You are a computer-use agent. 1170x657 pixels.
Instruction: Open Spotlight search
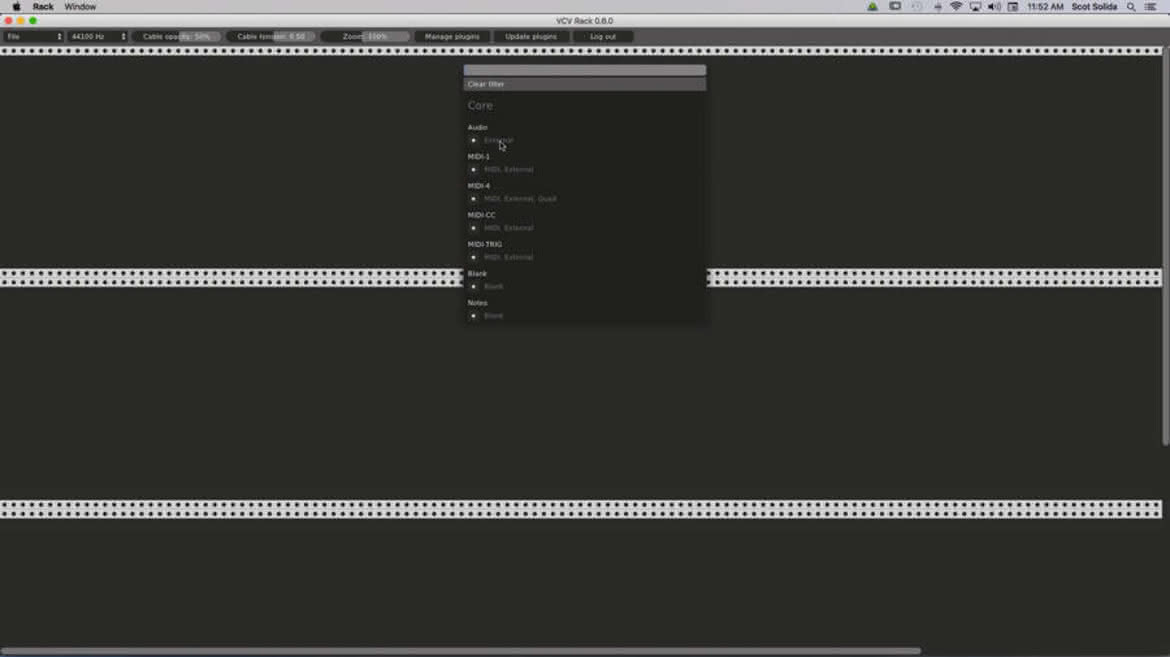(1131, 7)
